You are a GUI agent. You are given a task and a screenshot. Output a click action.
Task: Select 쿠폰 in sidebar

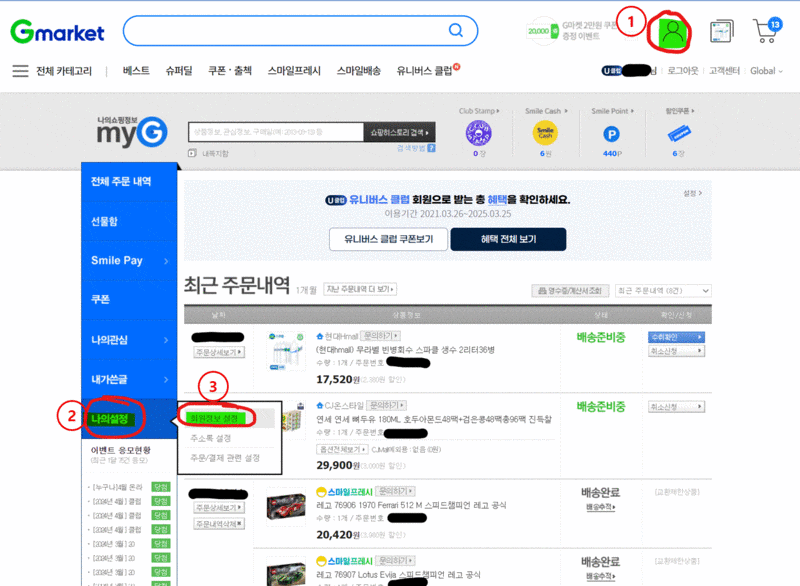[129, 300]
